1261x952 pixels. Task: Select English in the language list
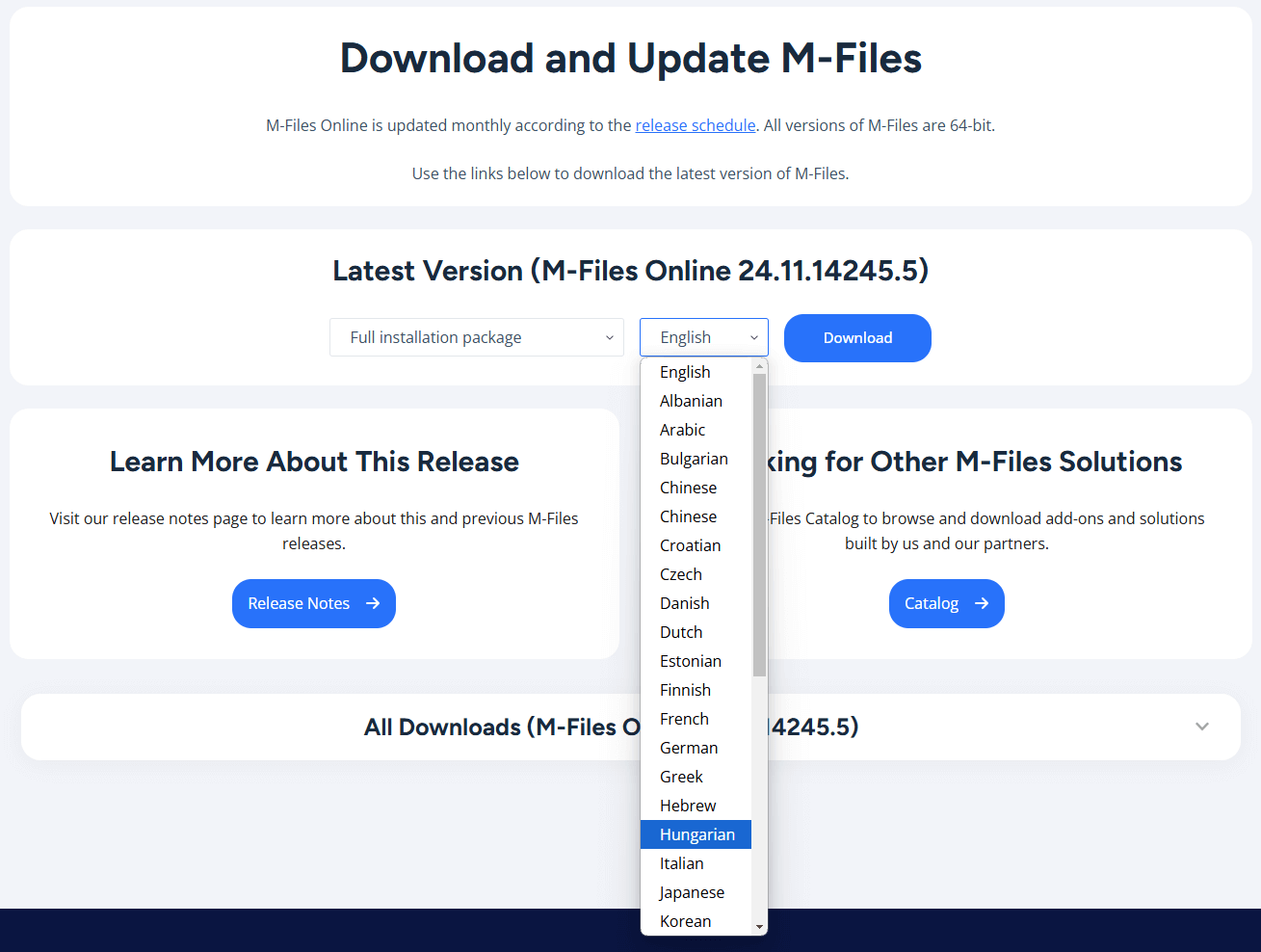(696, 372)
